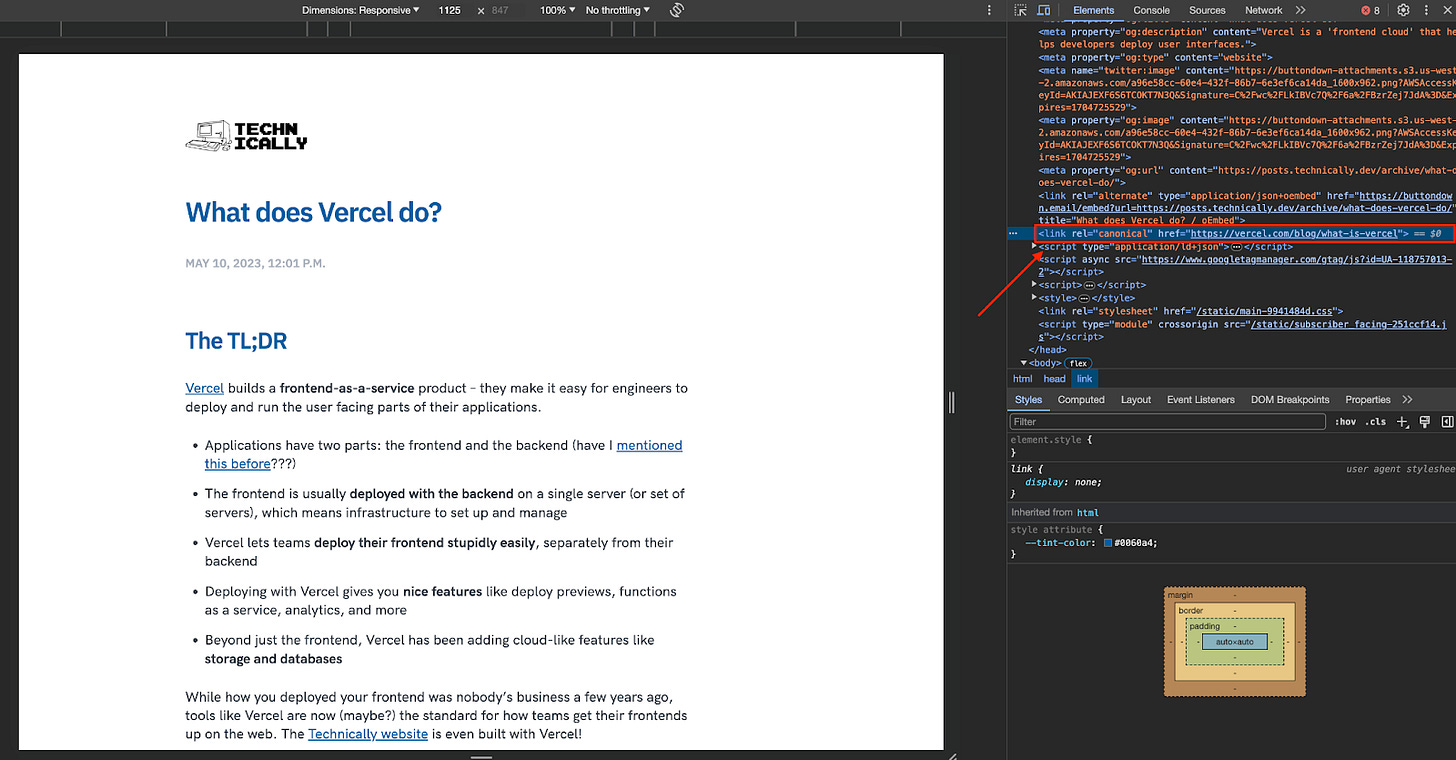The height and width of the screenshot is (760, 1456).
Task: Click ellipsis inside ld+json script node
Action: click(1236, 246)
